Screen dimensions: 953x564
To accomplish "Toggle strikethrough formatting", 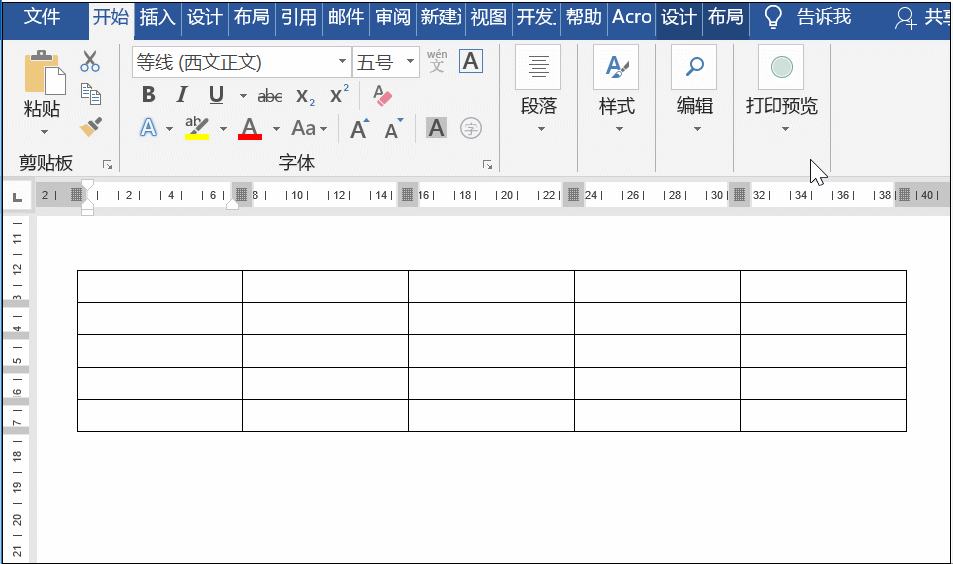I will 270,96.
